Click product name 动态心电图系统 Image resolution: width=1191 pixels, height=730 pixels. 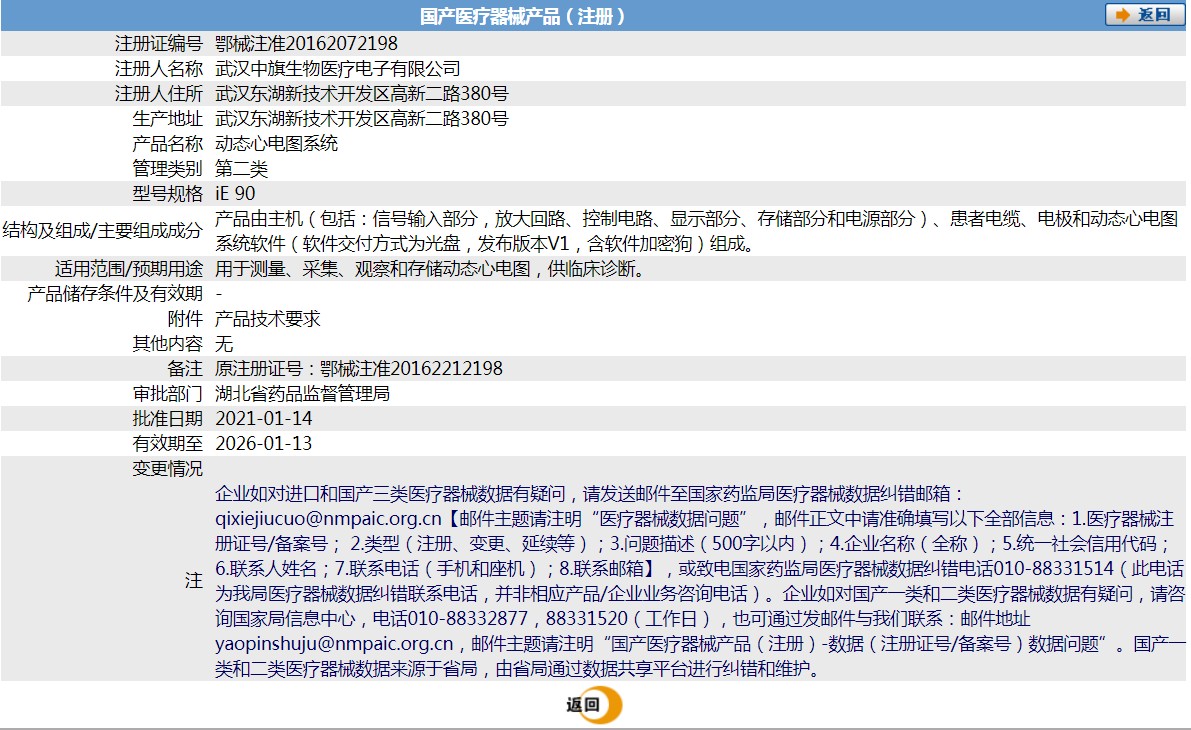[276, 143]
